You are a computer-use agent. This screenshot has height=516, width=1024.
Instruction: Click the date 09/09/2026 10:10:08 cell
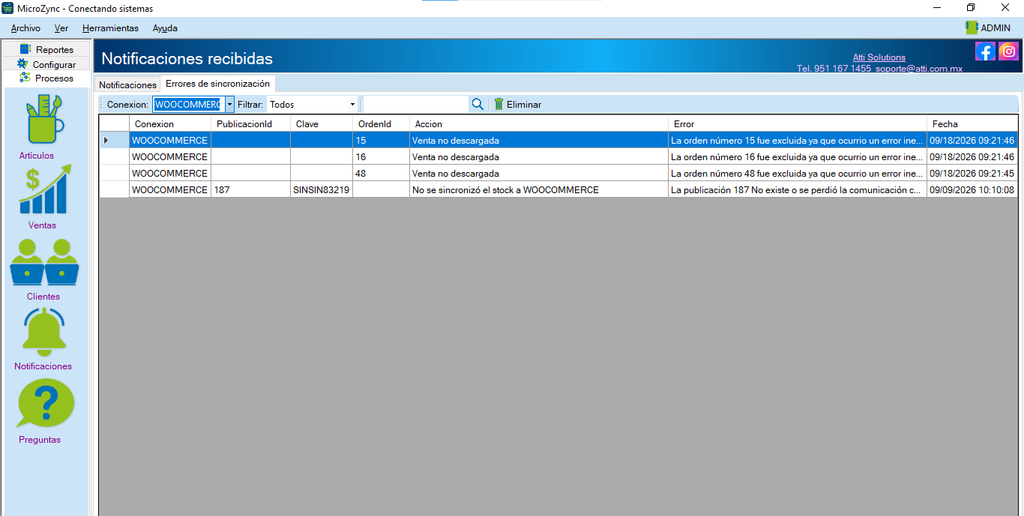(x=972, y=189)
